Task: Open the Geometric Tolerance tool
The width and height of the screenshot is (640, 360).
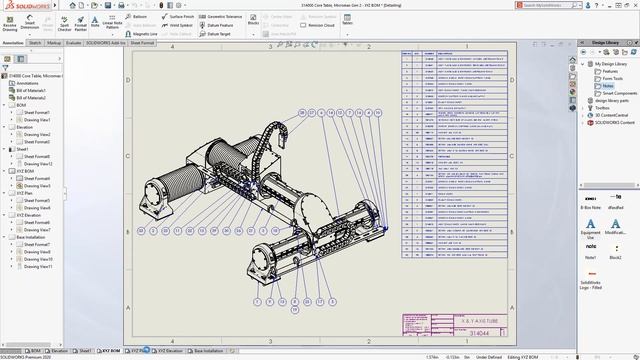Action: click(220, 17)
